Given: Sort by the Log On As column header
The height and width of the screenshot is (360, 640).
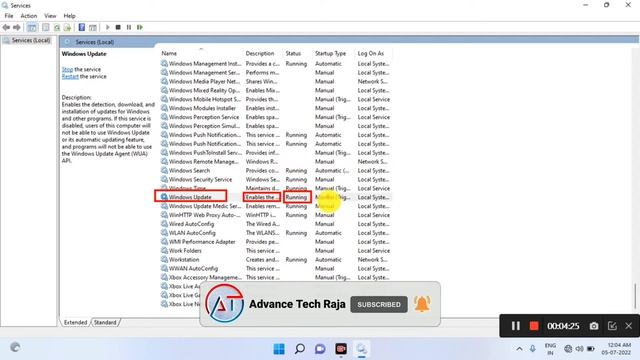Looking at the screenshot, I should coord(371,53).
